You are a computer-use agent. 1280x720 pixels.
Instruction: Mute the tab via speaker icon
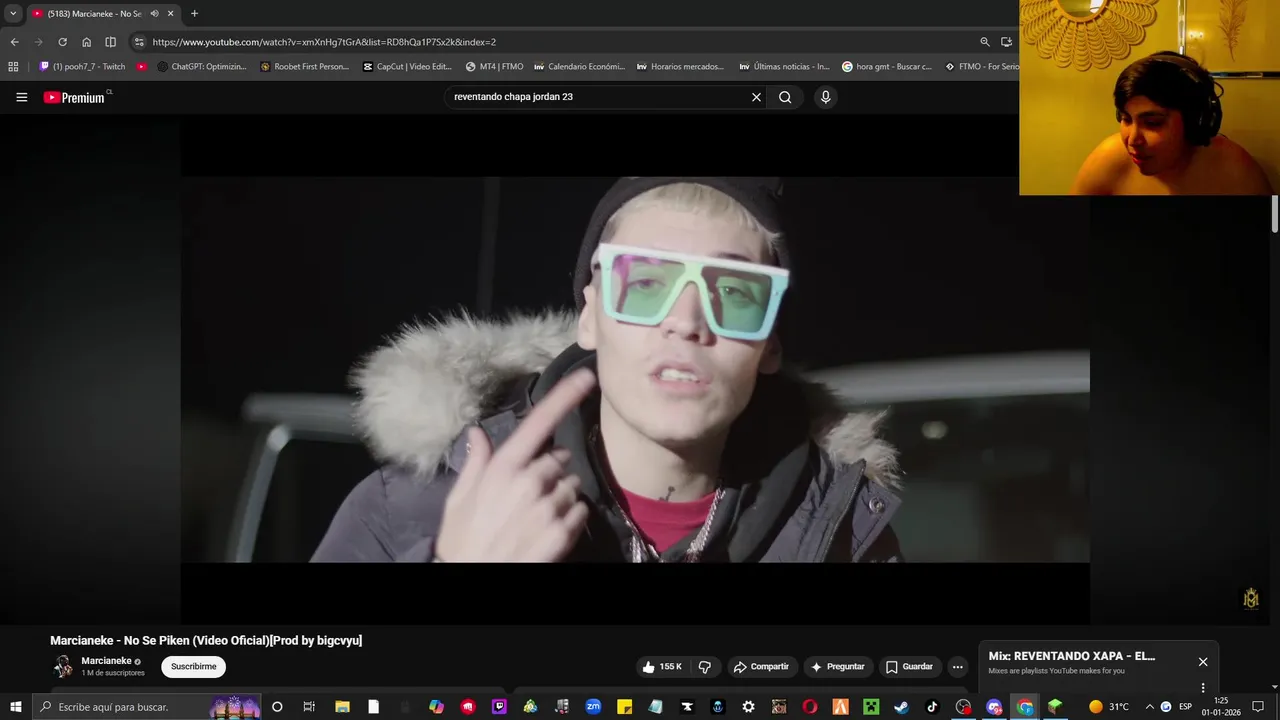(154, 13)
